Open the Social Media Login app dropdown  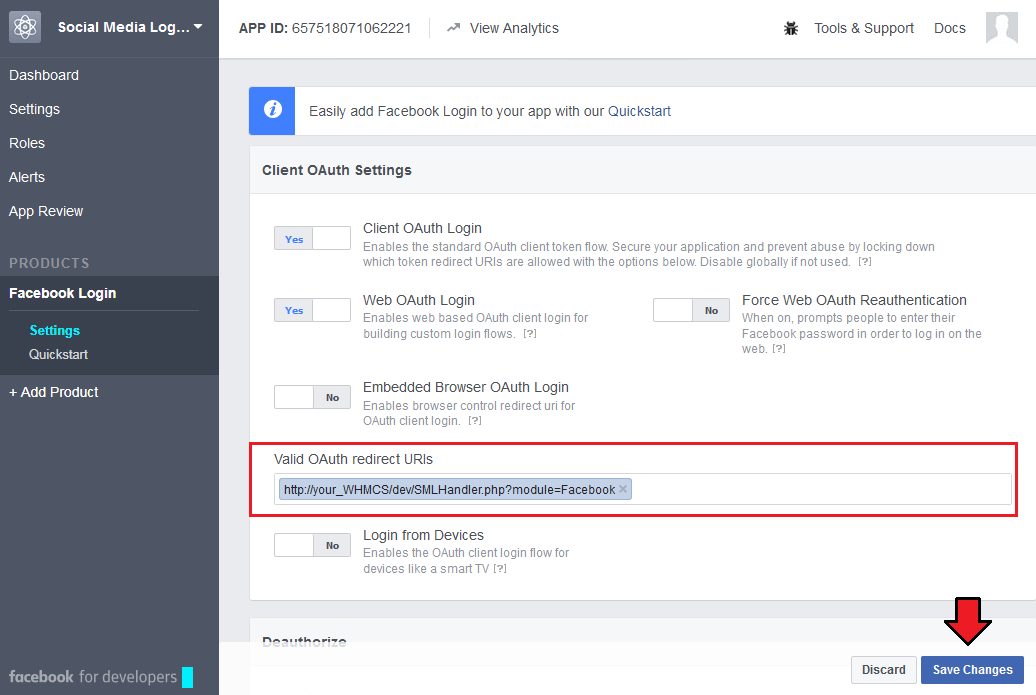(x=130, y=27)
